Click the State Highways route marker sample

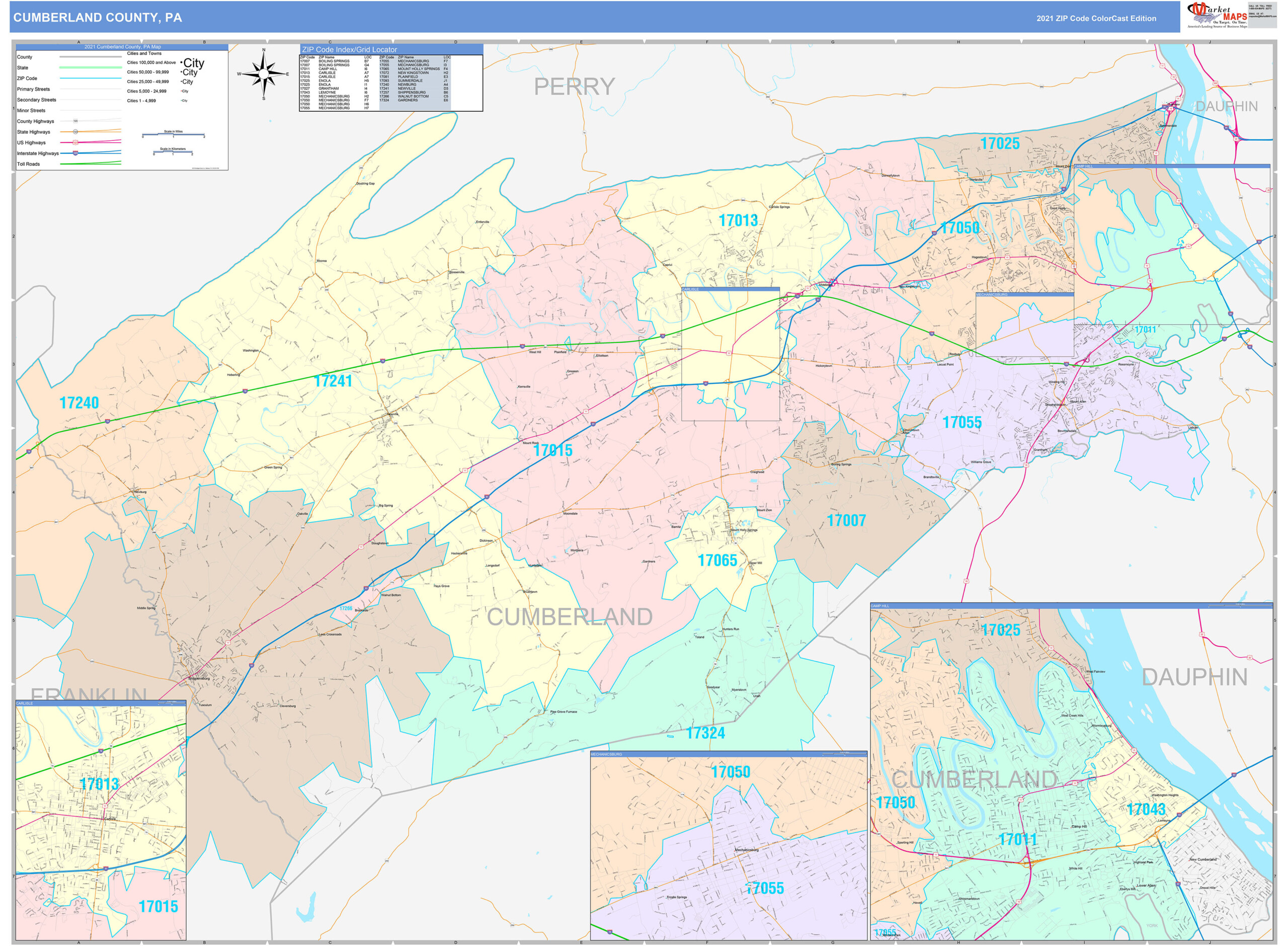(x=75, y=132)
